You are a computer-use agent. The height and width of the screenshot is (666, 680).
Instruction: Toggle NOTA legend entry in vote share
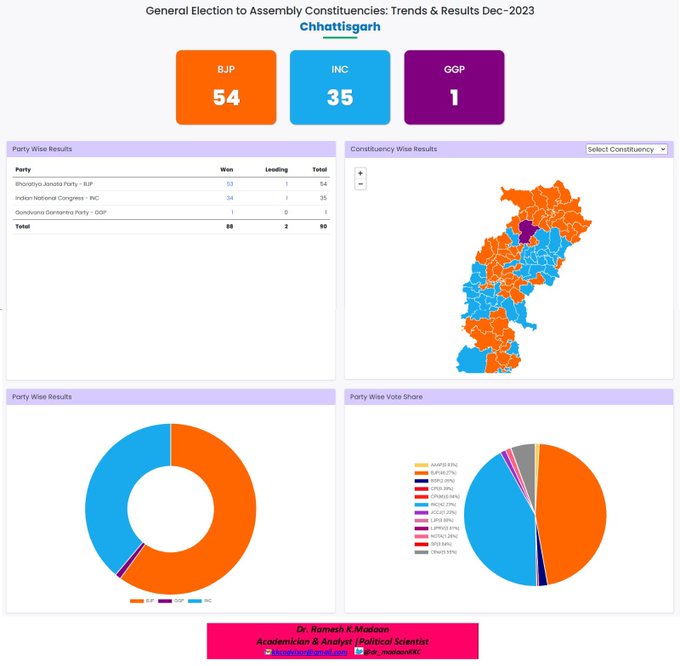click(428, 536)
